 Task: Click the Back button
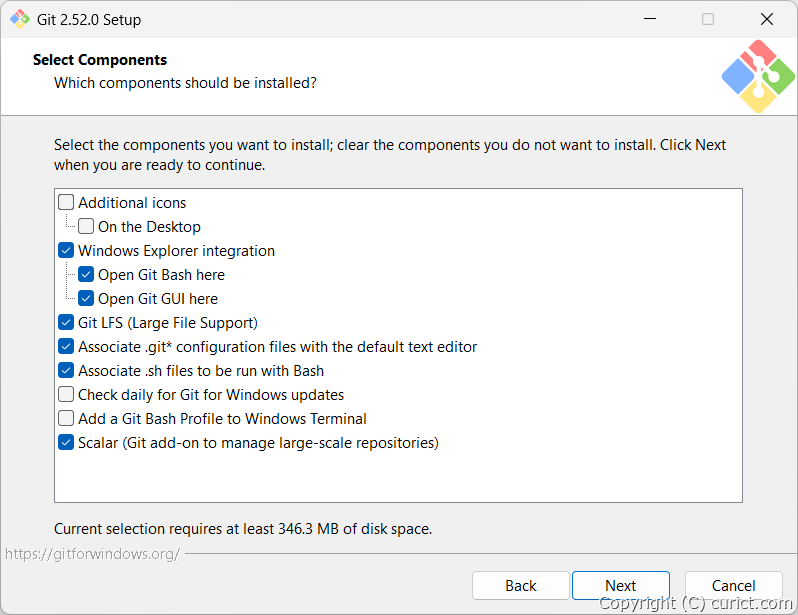coord(520,586)
